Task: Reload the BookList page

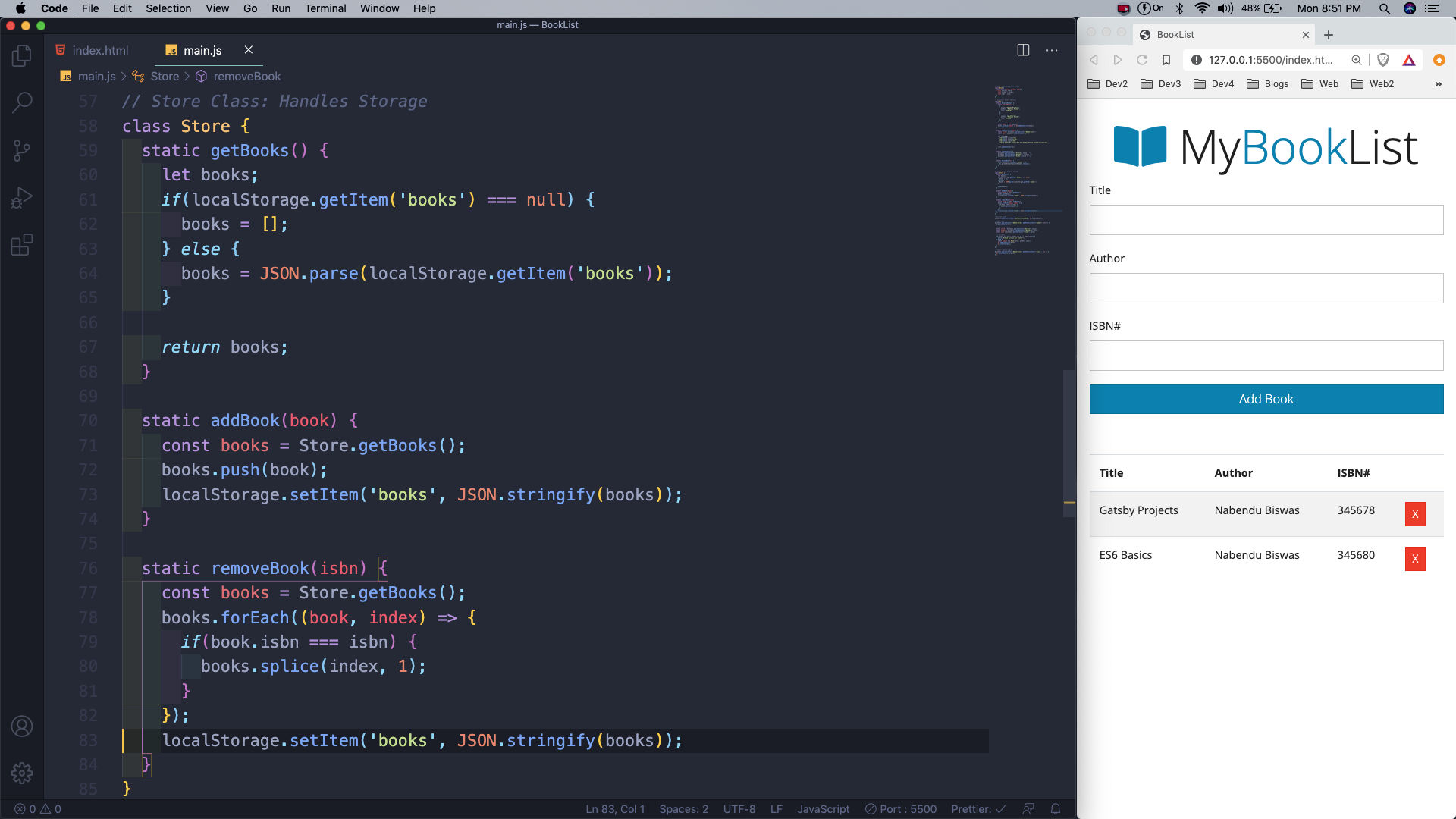Action: click(1142, 60)
